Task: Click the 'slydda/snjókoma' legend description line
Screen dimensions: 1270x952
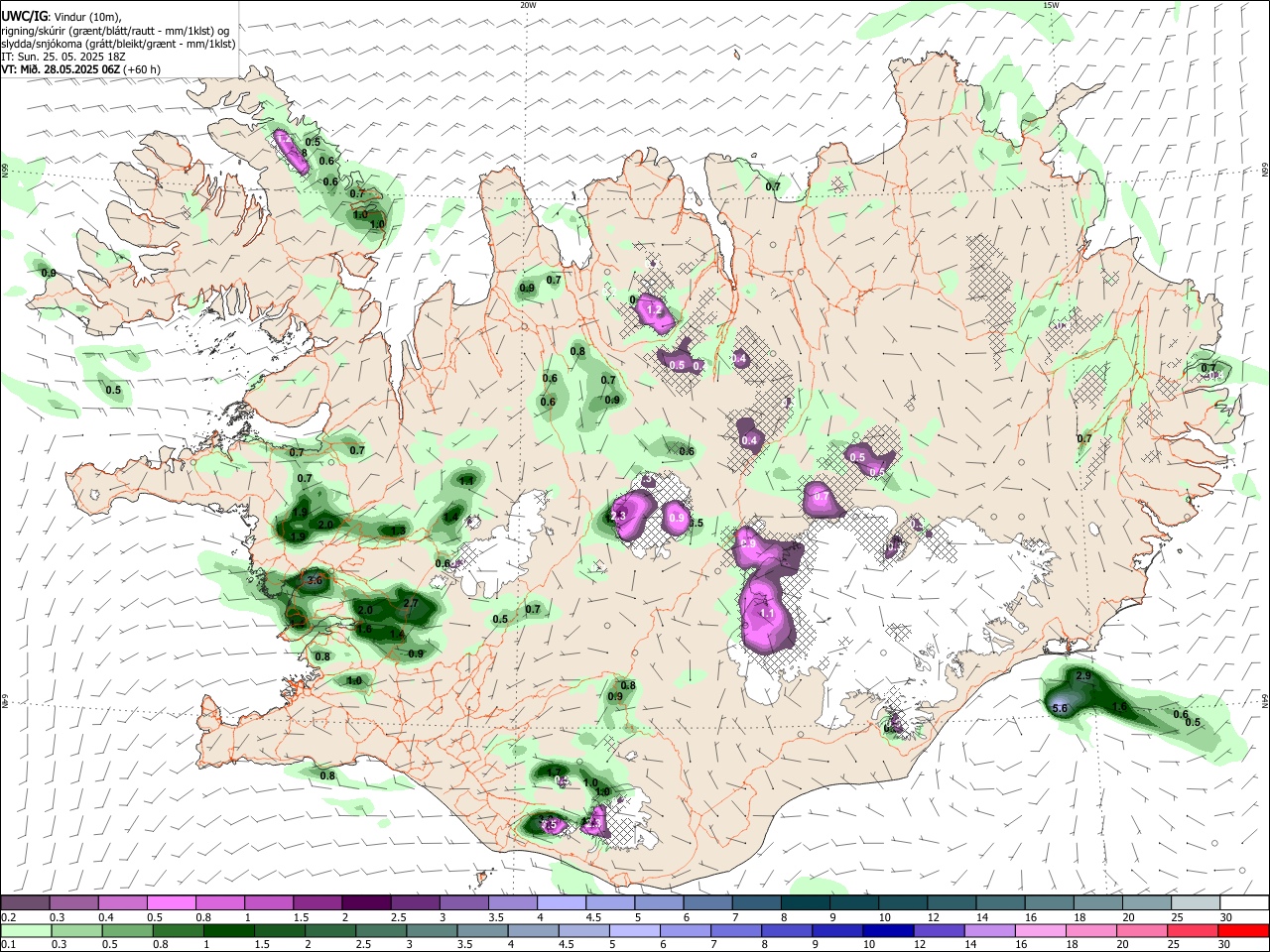Action: click(x=118, y=44)
